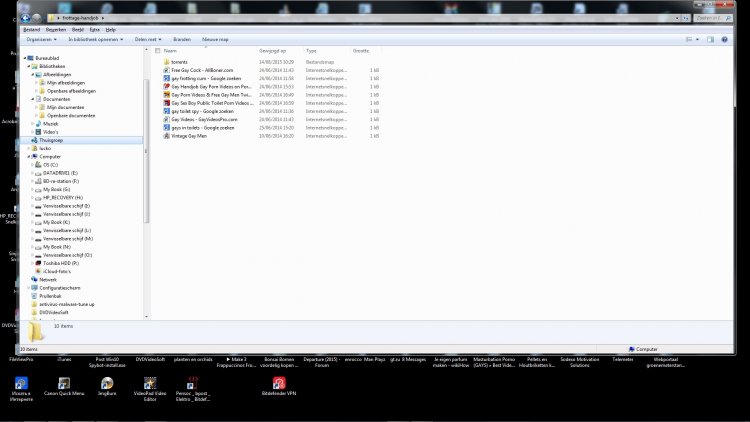Open the Delen met dropdown
The height and width of the screenshot is (422, 750).
(x=148, y=40)
